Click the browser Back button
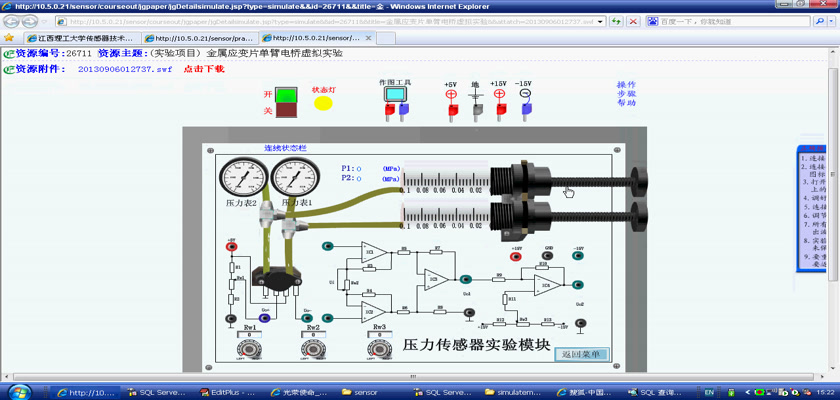Image resolution: width=840 pixels, height=400 pixels. tap(12, 21)
